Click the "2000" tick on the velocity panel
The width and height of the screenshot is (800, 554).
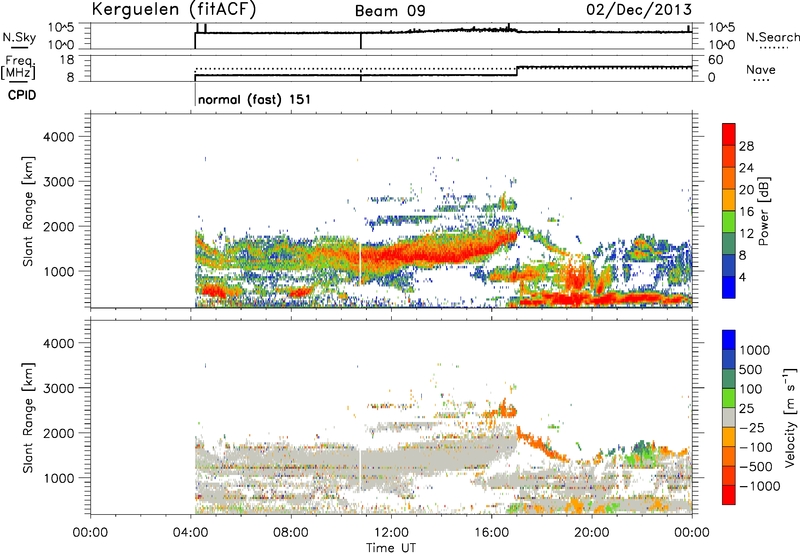tap(59, 433)
